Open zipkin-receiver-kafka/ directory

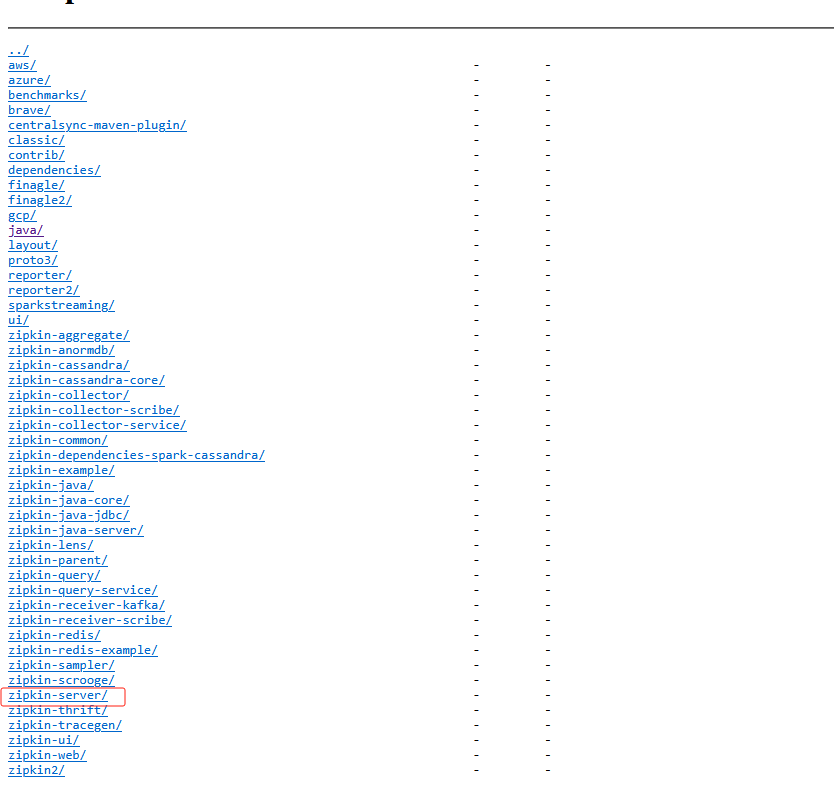click(87, 605)
